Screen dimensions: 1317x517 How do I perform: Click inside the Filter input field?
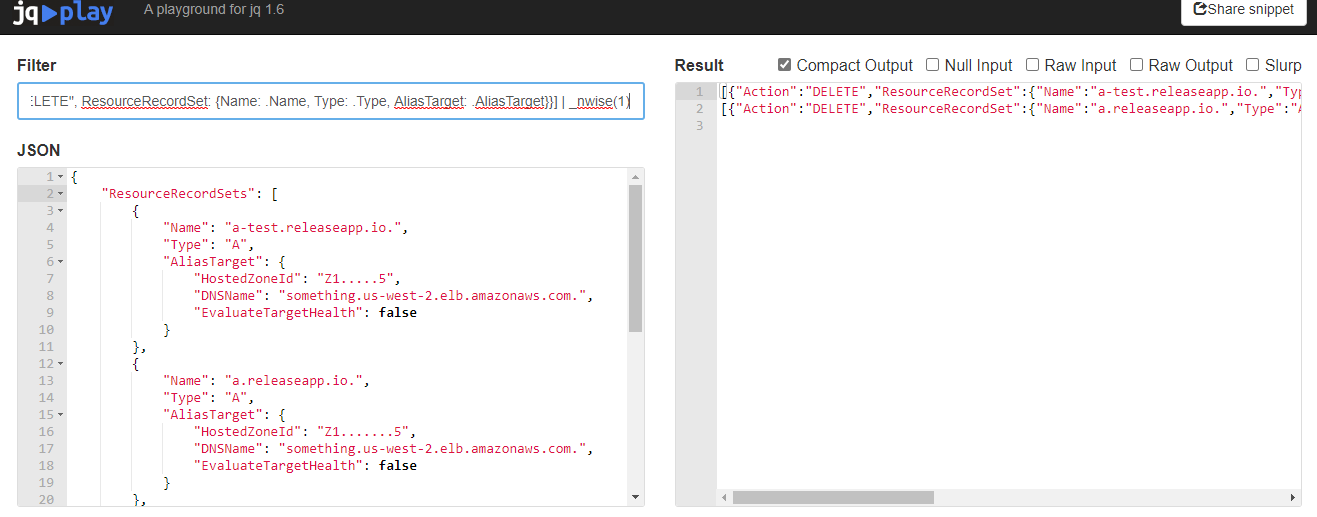point(330,101)
